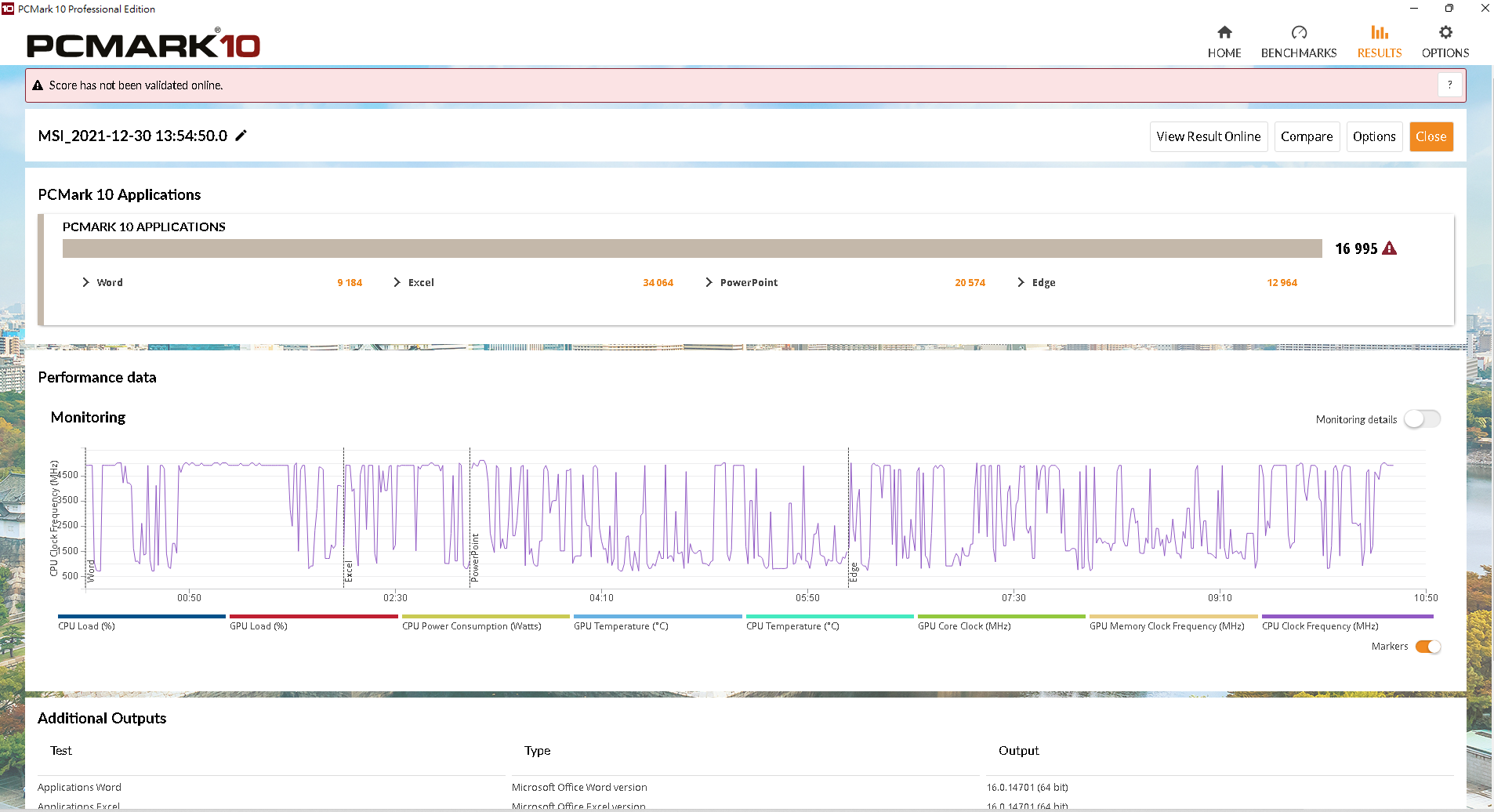Open the Home page
The image size is (1494, 812).
click(1224, 42)
